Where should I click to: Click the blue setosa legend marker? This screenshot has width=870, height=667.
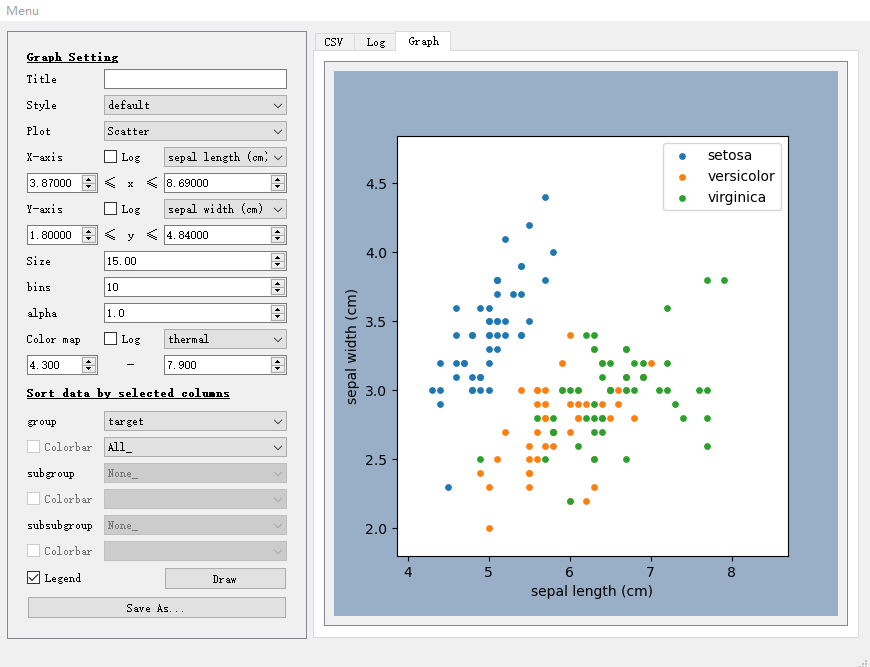pyautogui.click(x=682, y=156)
